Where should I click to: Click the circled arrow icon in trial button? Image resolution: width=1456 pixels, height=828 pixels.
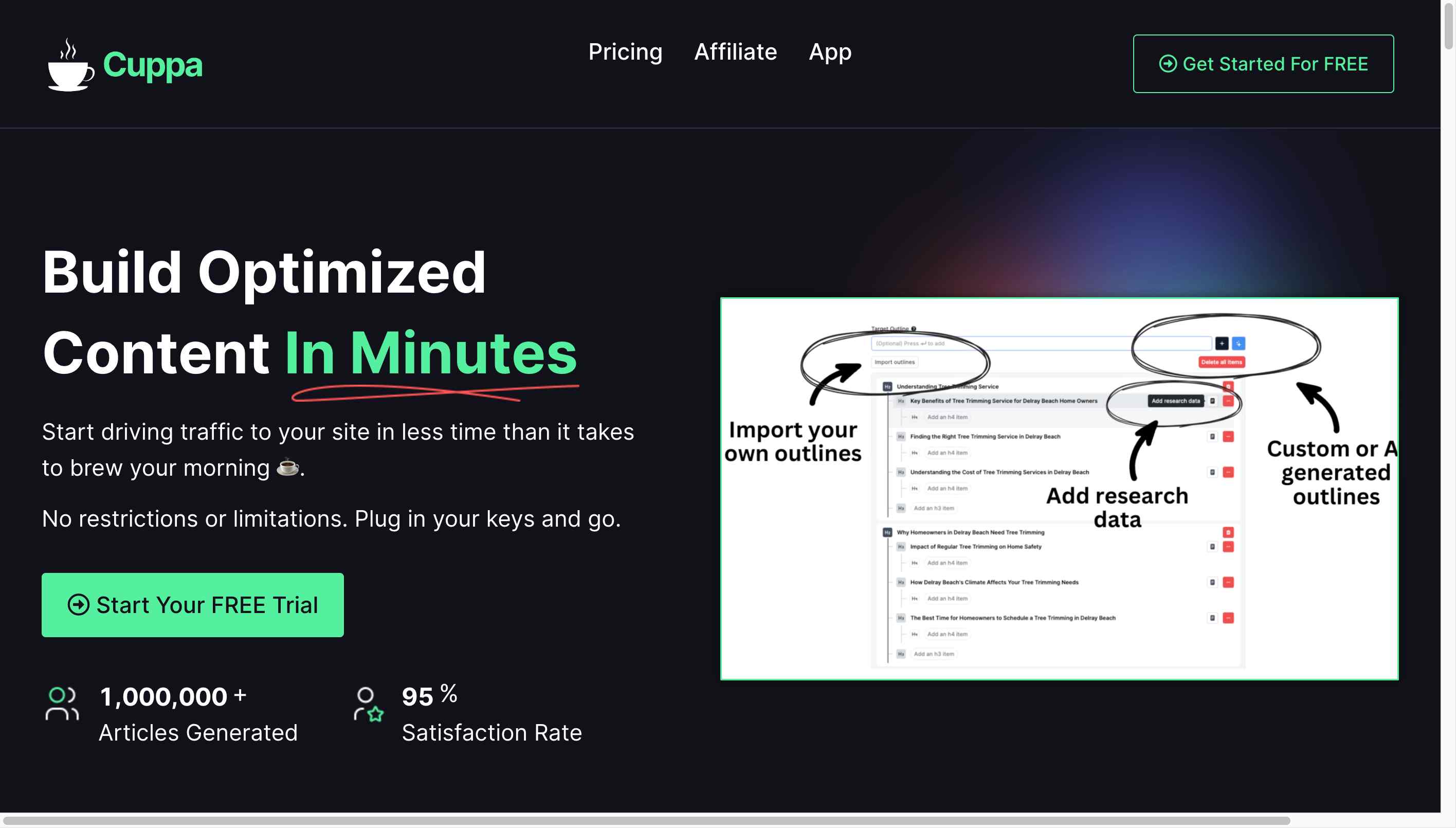click(79, 604)
